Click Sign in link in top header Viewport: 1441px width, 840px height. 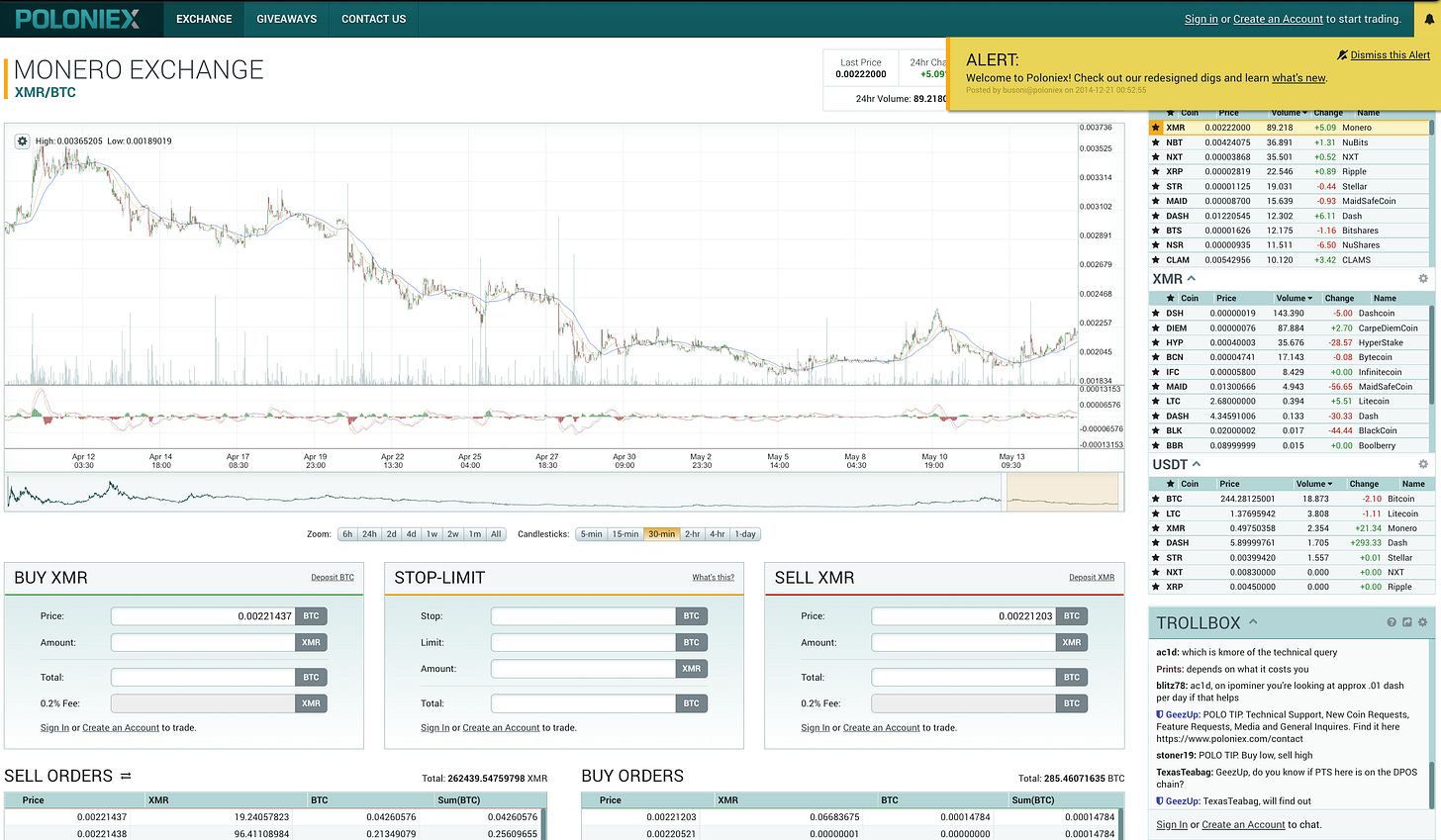[1201, 19]
